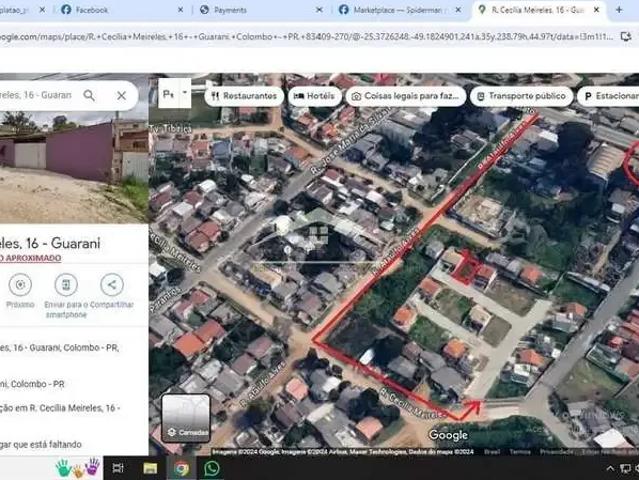The image size is (639, 480).
Task: Click the colorful hands taskbar widget
Action: pos(78,468)
